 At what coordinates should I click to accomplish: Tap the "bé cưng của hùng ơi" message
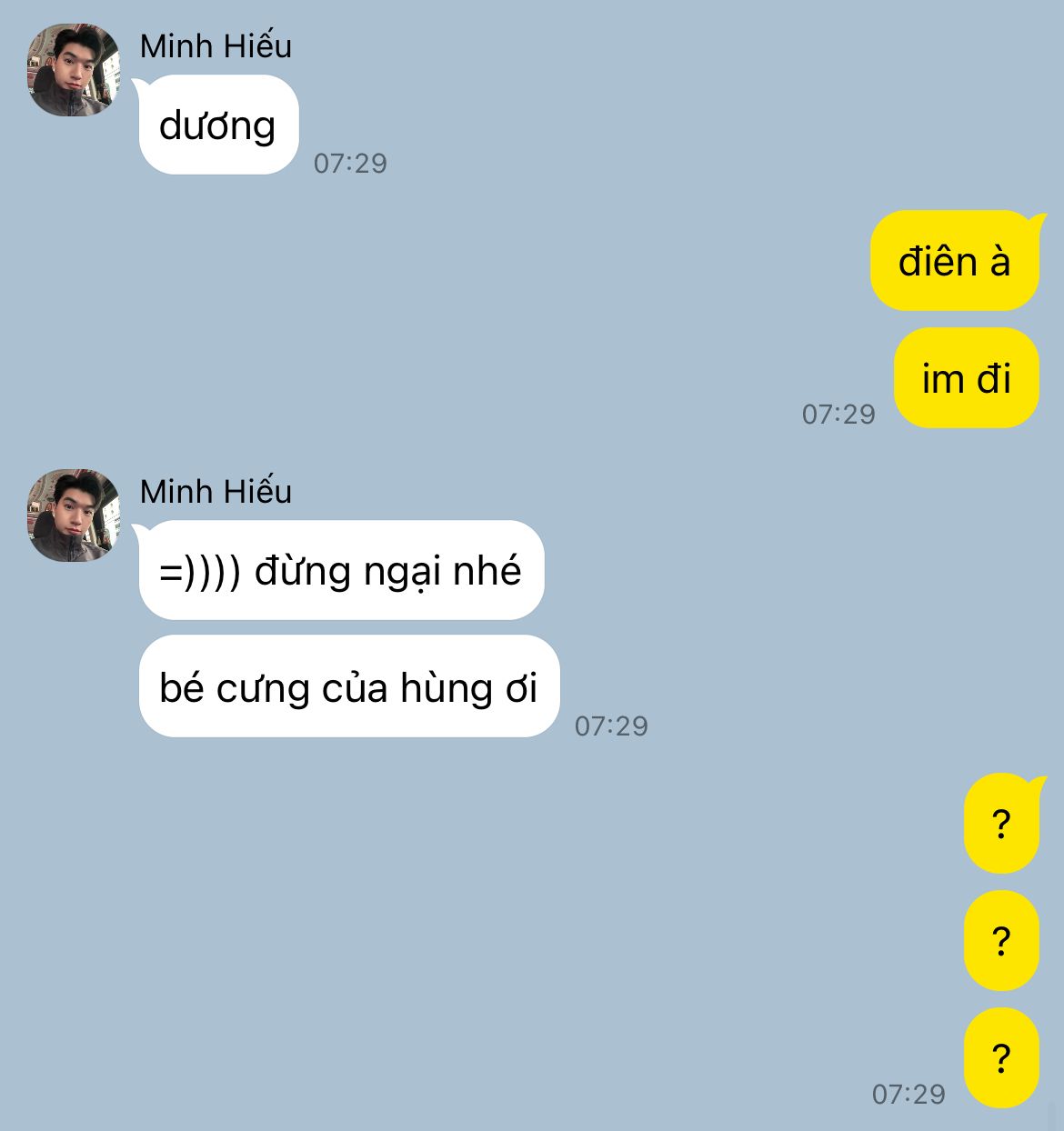pos(348,686)
